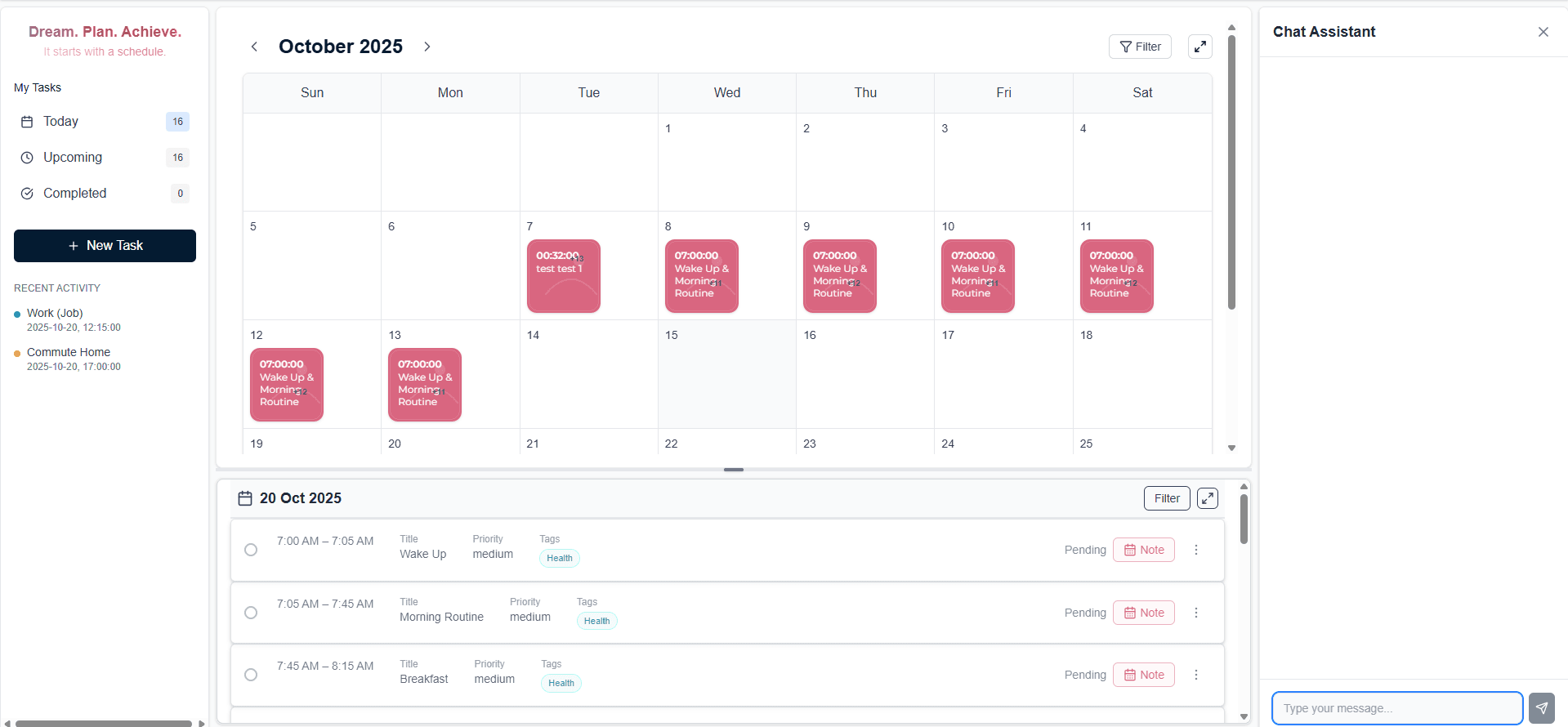Go to the next month with the chevron
Image resolution: width=1568 pixels, height=727 pixels.
point(427,47)
